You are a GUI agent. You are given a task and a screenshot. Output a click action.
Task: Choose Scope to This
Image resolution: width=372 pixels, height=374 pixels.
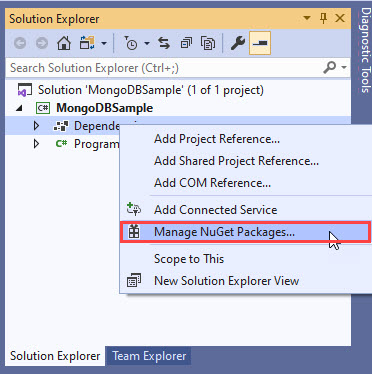point(189,259)
